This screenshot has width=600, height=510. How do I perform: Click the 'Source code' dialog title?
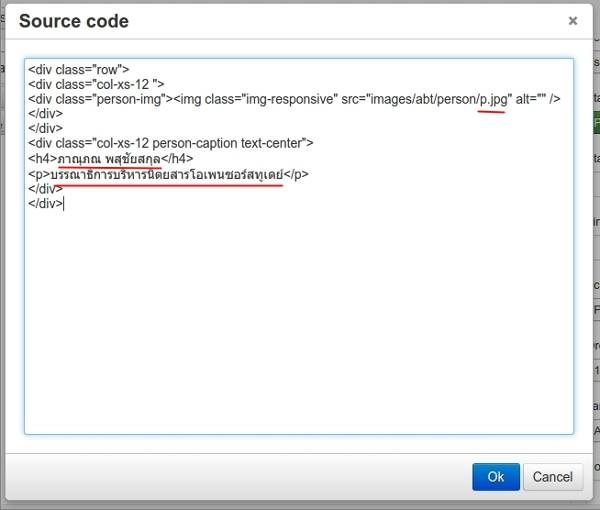74,21
